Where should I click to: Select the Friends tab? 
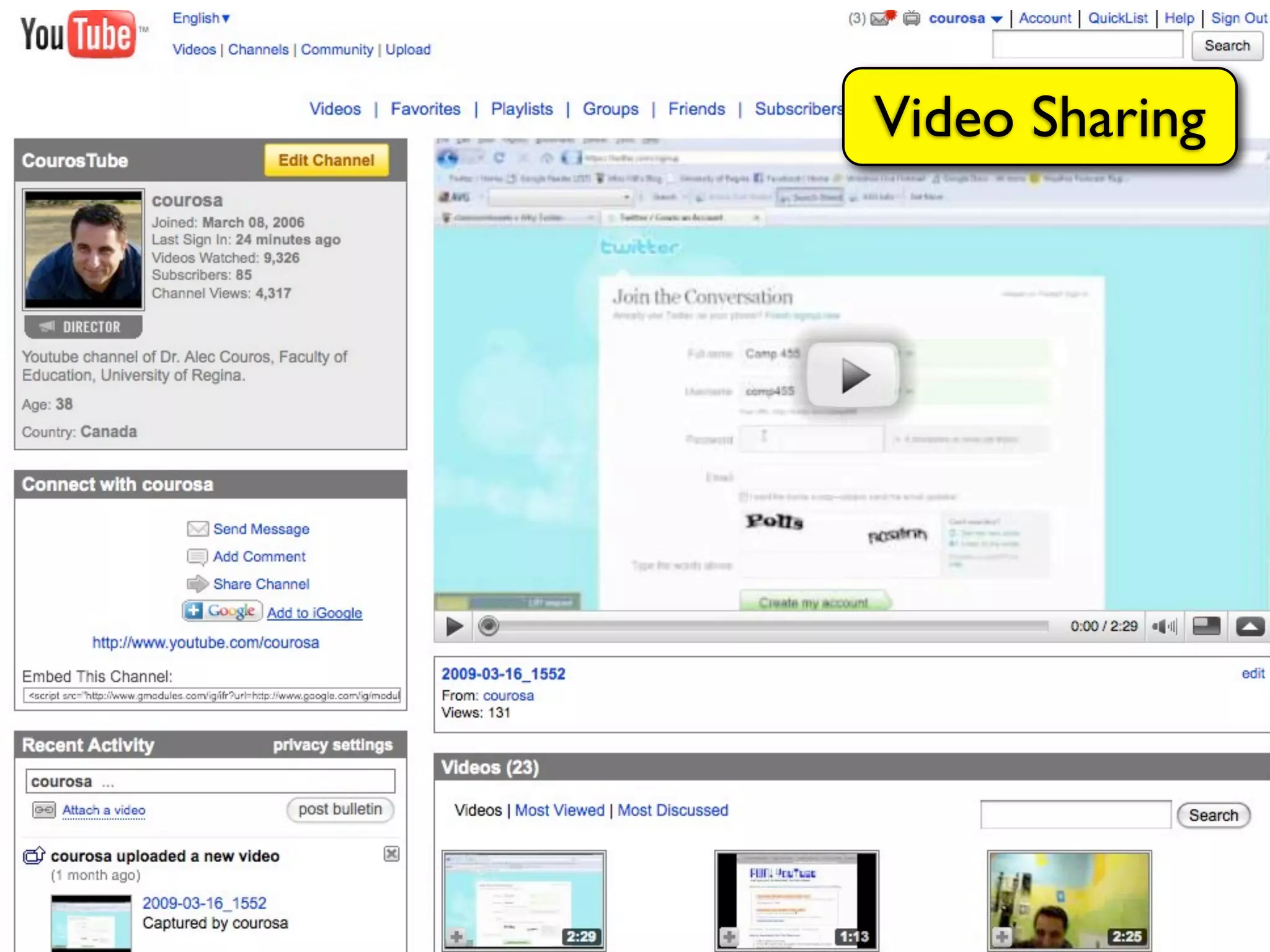[696, 109]
